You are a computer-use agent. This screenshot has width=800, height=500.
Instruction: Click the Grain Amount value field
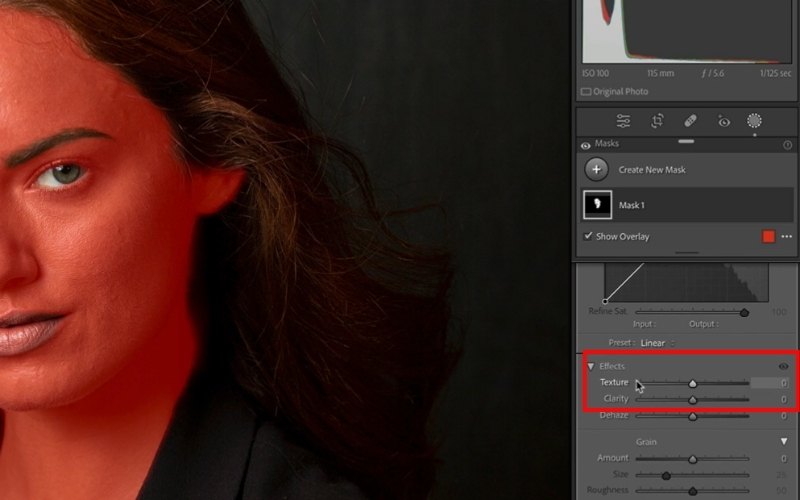point(783,459)
